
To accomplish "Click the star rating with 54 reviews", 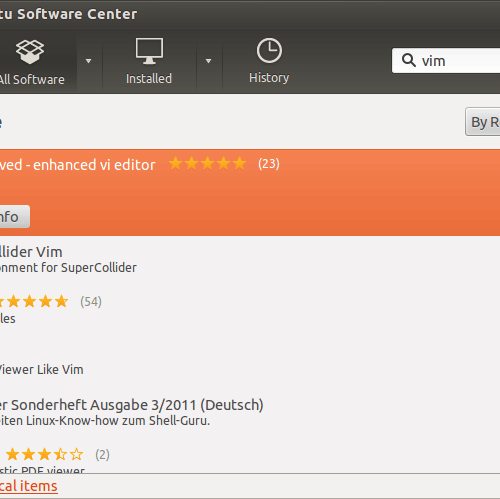I will (x=34, y=302).
